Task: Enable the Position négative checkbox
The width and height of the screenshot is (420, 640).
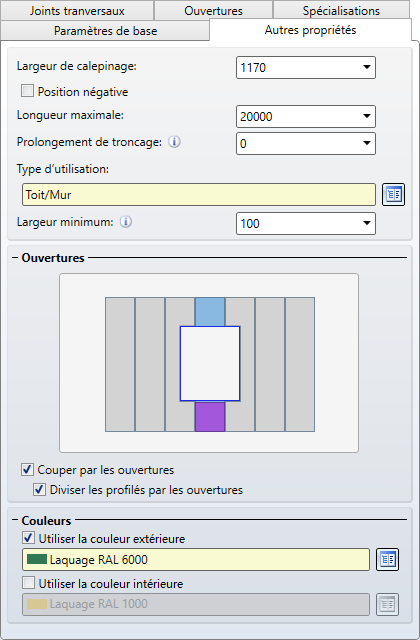Action: (x=27, y=91)
